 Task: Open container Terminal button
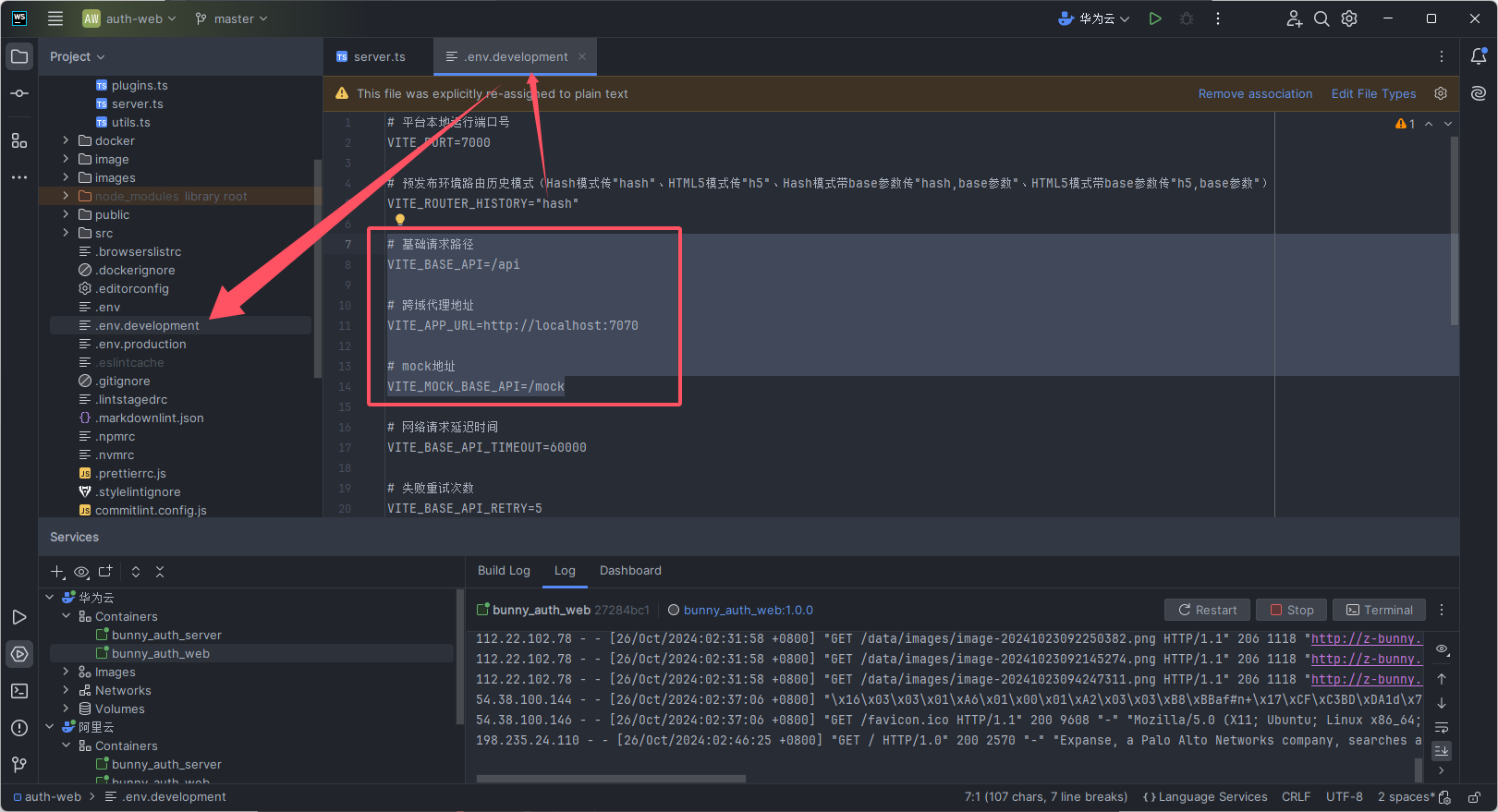point(1379,610)
